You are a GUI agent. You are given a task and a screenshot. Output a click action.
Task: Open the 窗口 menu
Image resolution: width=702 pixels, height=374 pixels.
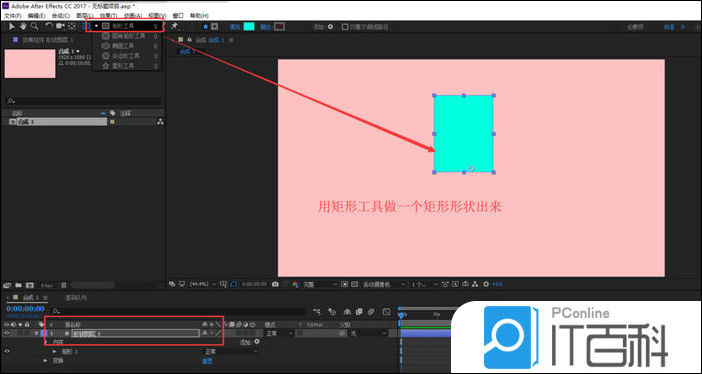click(178, 16)
